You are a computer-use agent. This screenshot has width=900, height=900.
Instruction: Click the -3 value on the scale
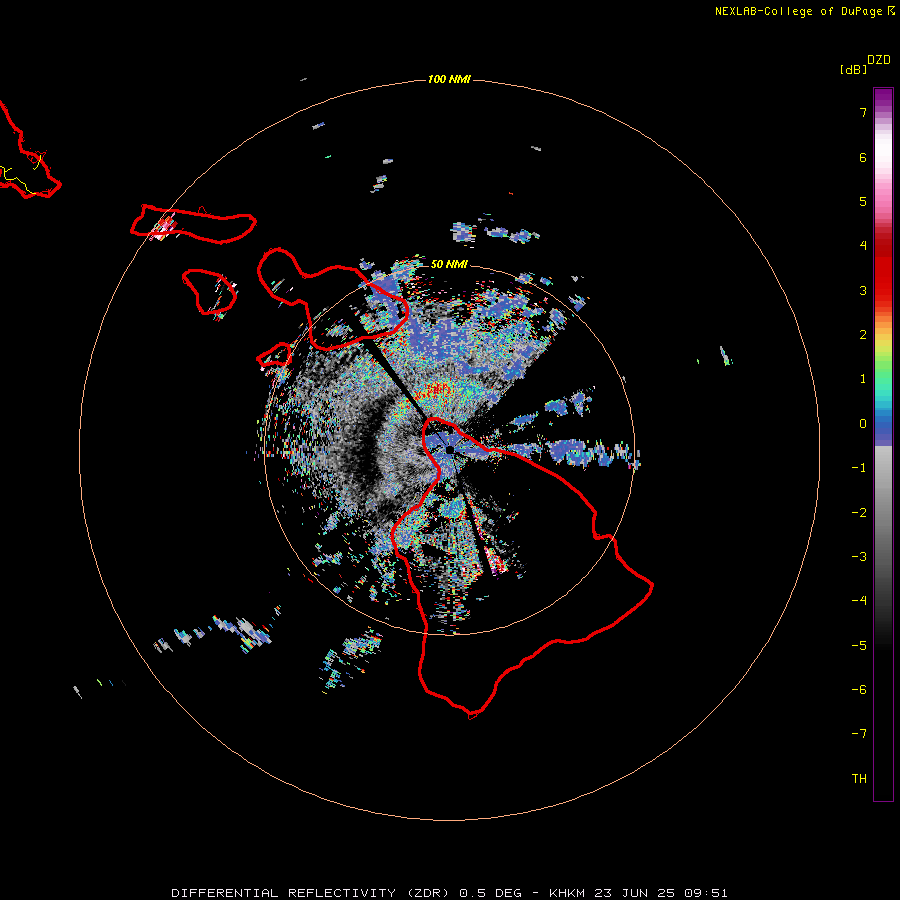pyautogui.click(x=859, y=557)
